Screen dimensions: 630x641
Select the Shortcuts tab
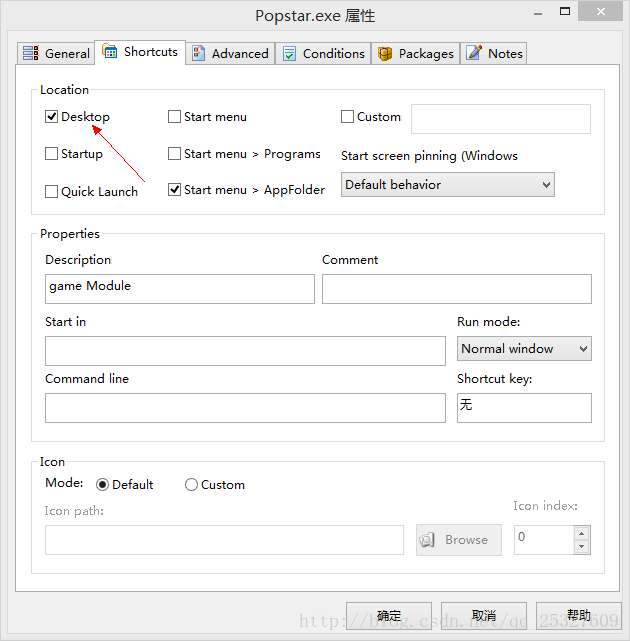(x=140, y=52)
